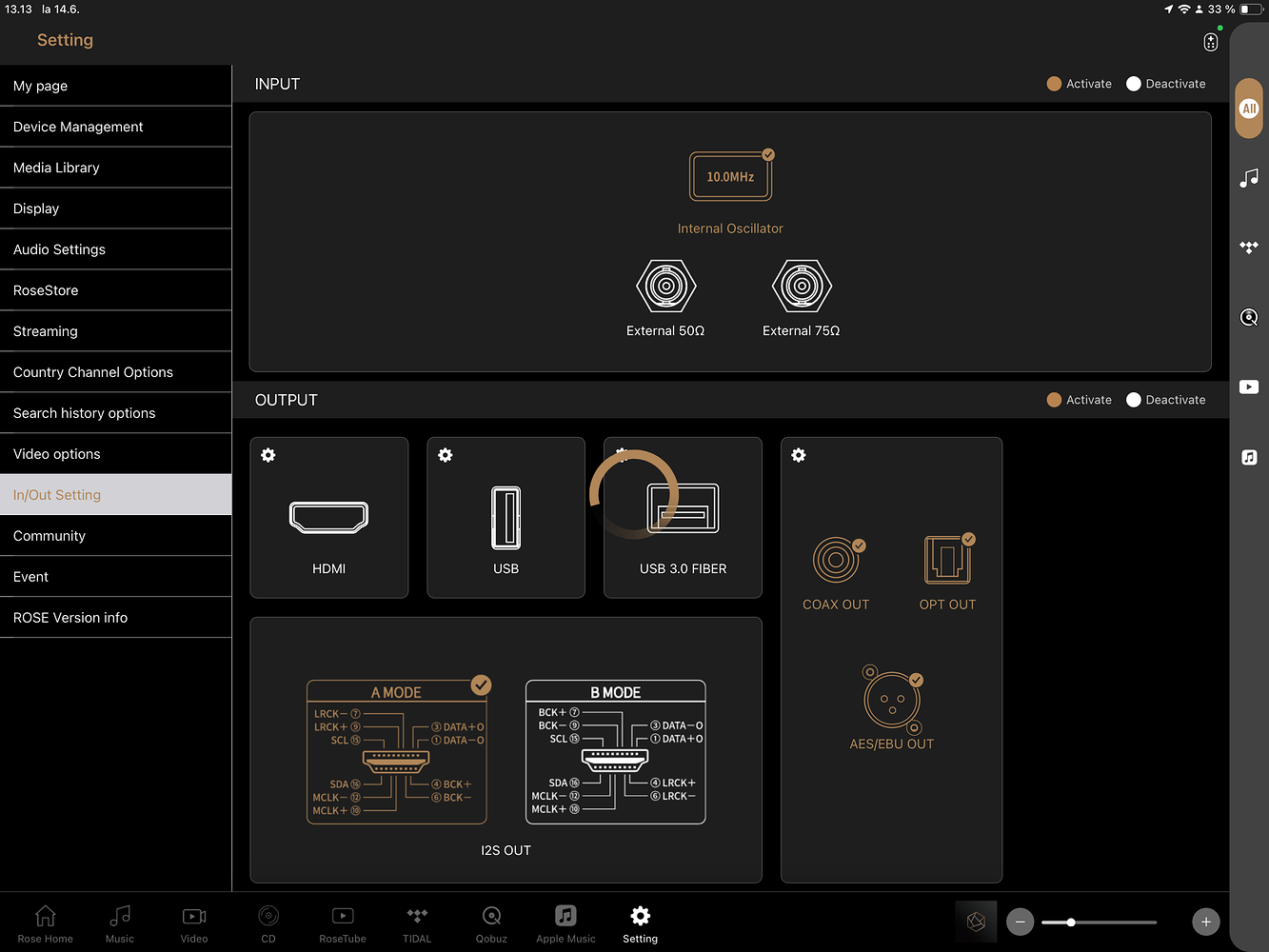Tap the battery indicator in status bar
Screen dimensions: 1269x952
(1252, 10)
